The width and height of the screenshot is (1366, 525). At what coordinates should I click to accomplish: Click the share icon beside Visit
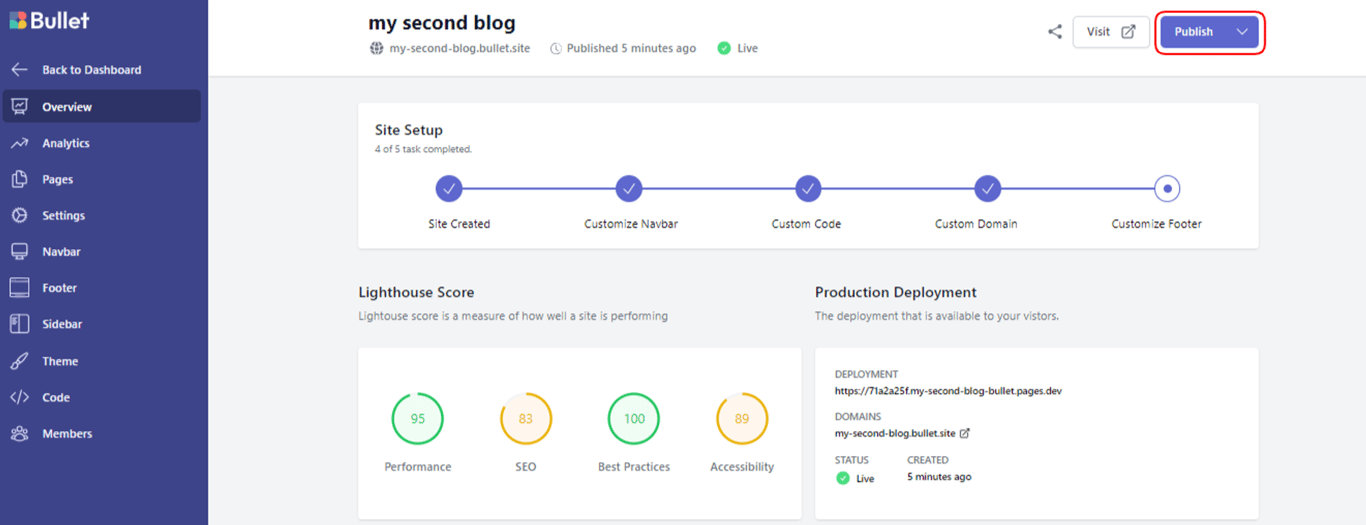click(1054, 32)
